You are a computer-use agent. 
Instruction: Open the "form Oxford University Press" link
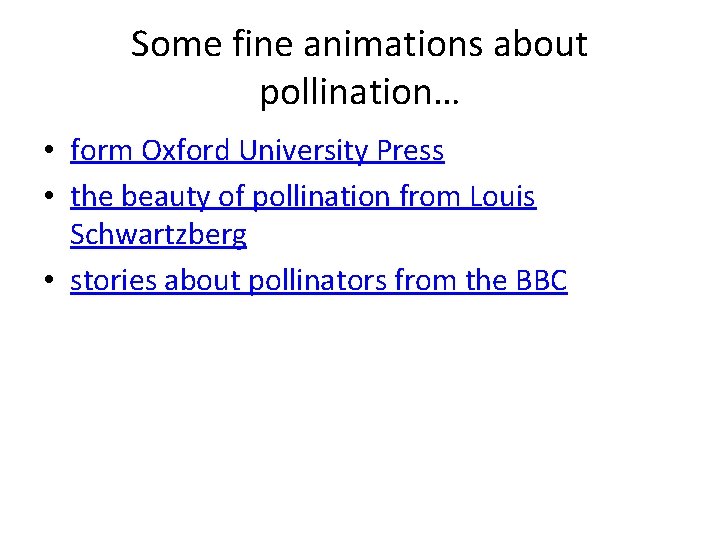(257, 151)
